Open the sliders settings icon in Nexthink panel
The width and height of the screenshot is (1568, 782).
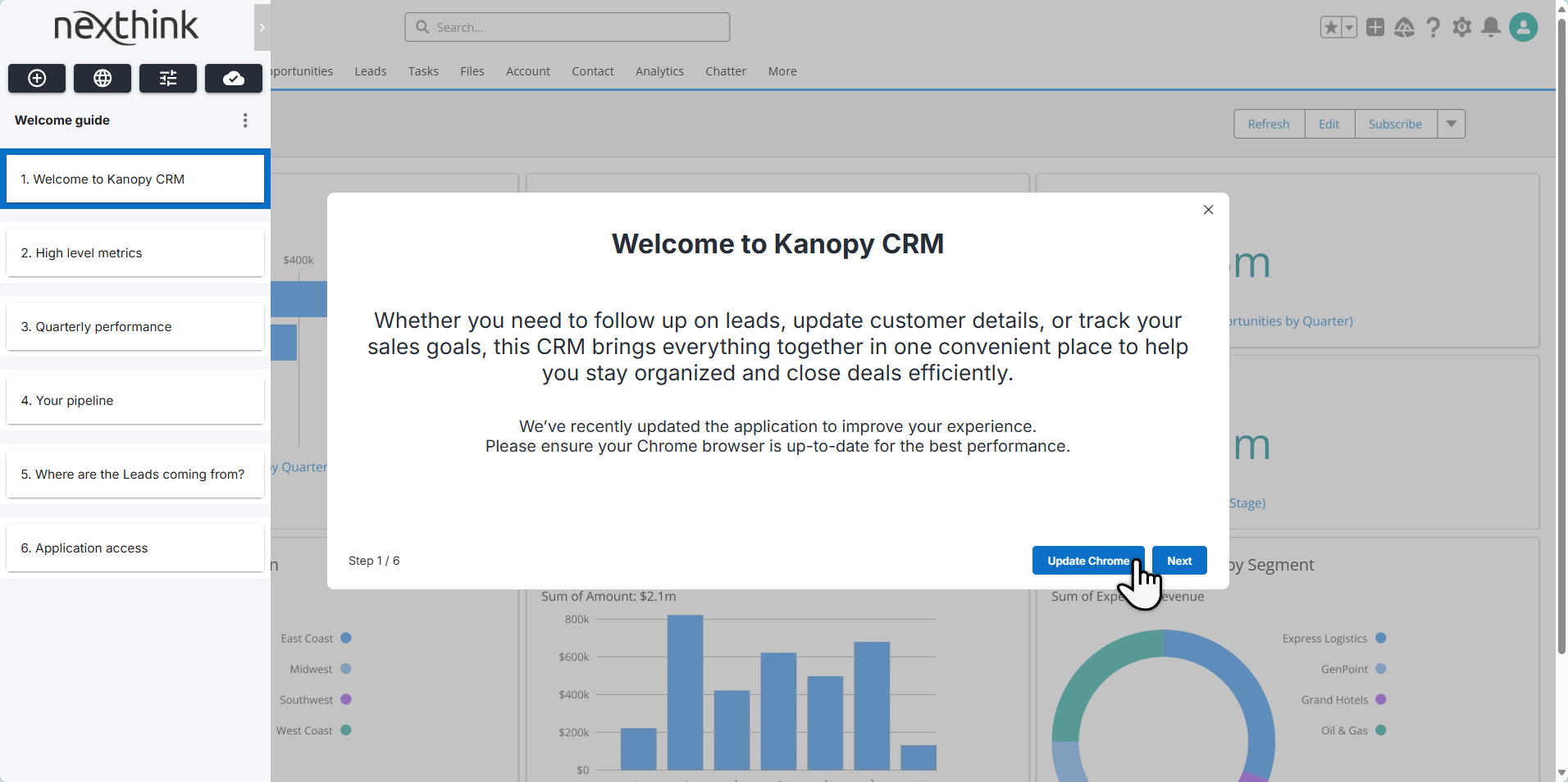pyautogui.click(x=168, y=78)
